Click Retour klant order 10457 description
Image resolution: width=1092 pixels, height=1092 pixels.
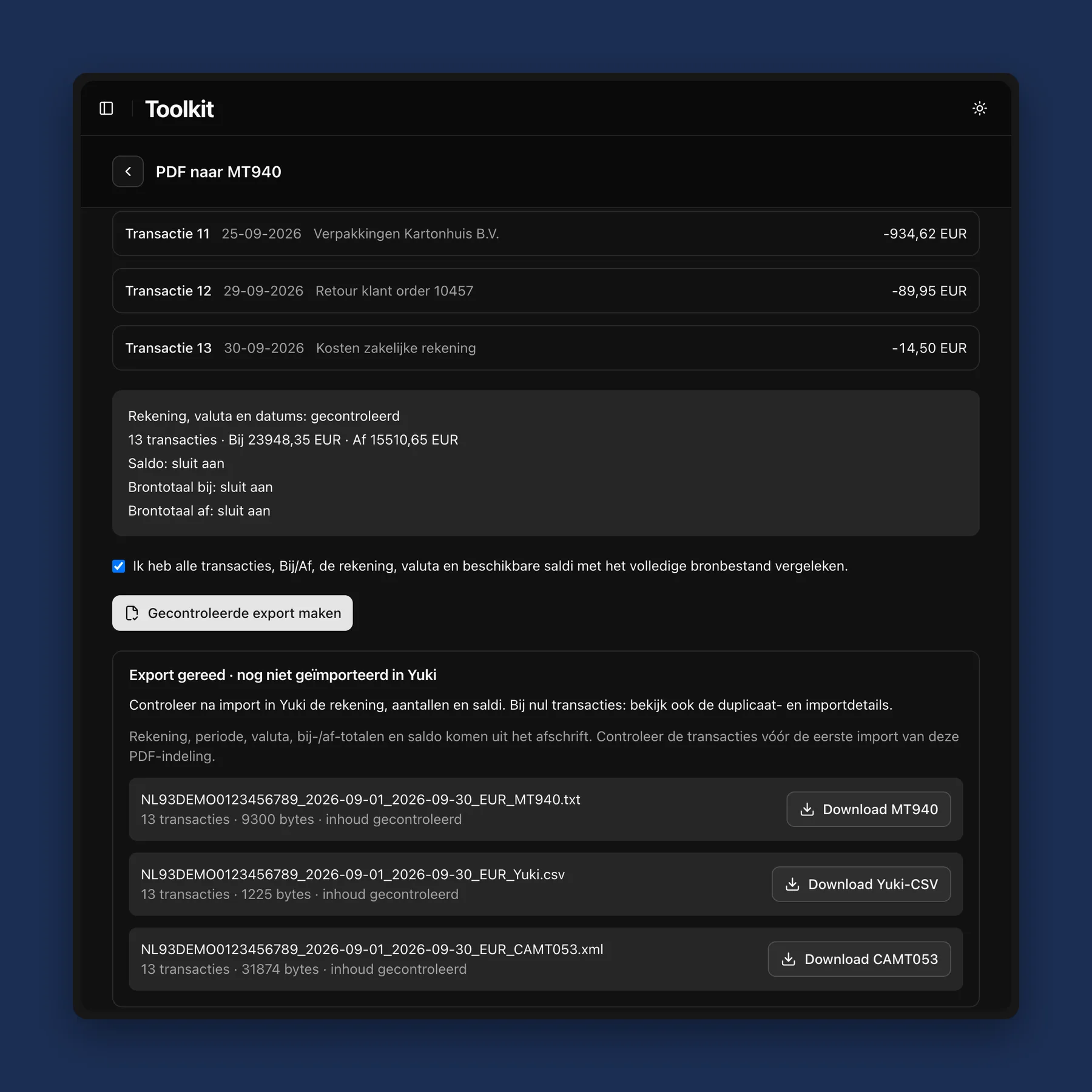(x=394, y=291)
